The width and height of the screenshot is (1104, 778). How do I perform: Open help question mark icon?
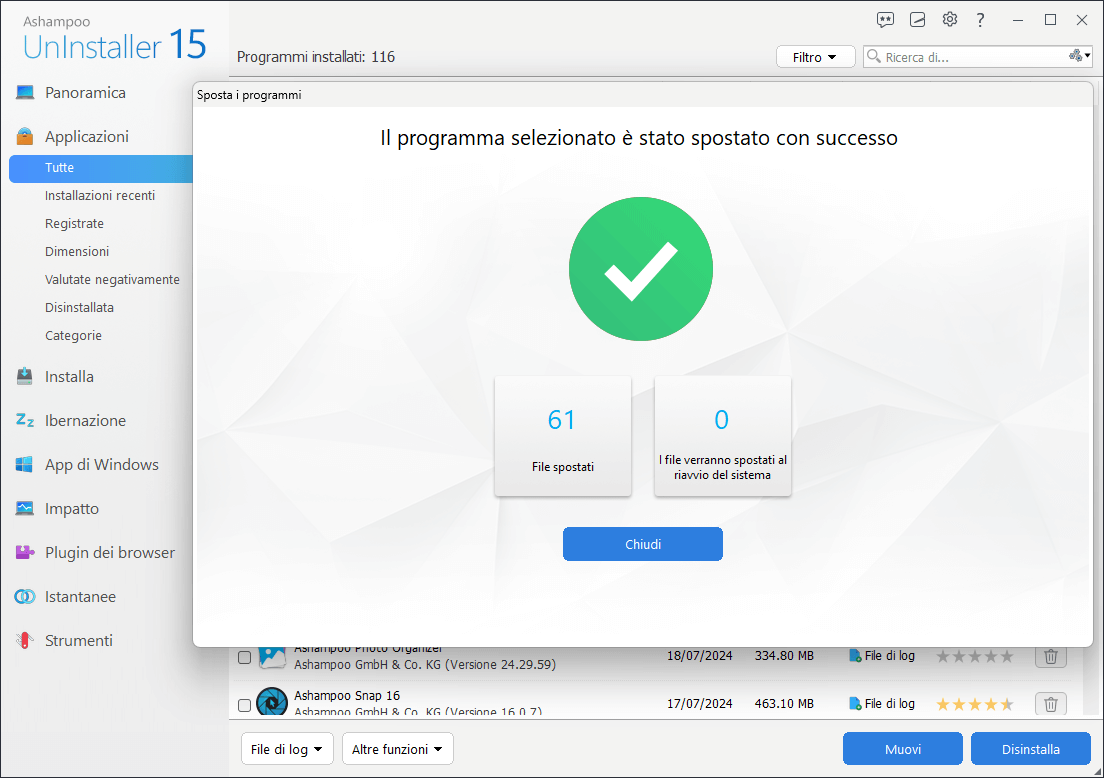tap(980, 20)
